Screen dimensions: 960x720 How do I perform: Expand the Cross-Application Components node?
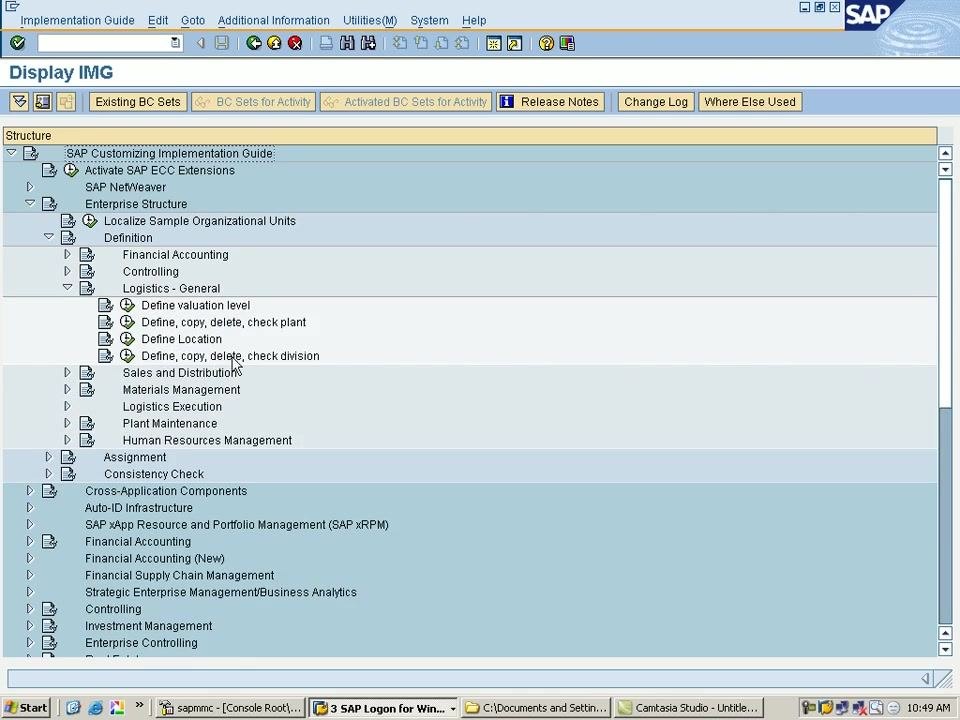pyautogui.click(x=29, y=490)
